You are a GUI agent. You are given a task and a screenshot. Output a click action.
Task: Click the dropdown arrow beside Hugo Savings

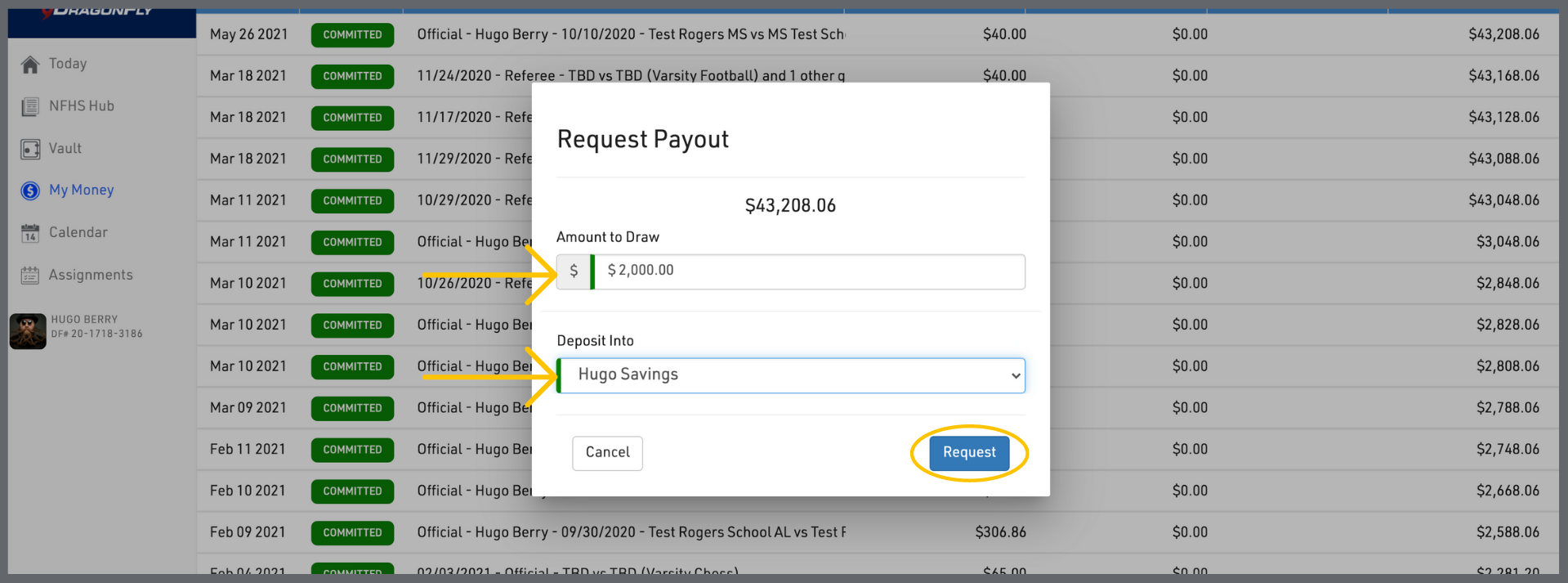[x=1015, y=376]
